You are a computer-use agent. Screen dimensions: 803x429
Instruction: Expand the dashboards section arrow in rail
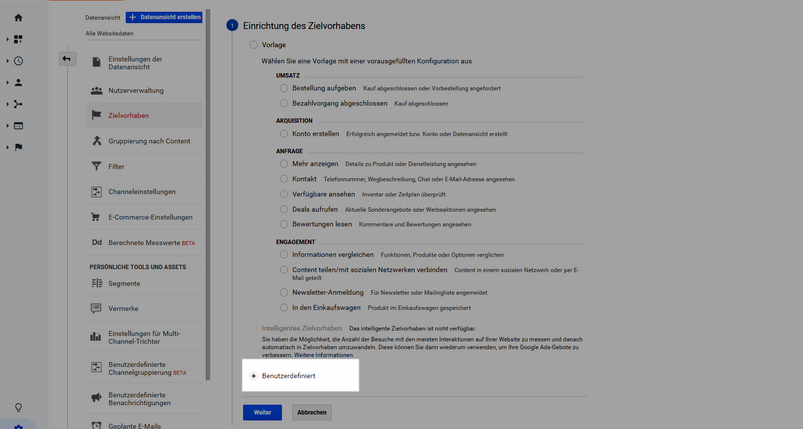(7, 39)
